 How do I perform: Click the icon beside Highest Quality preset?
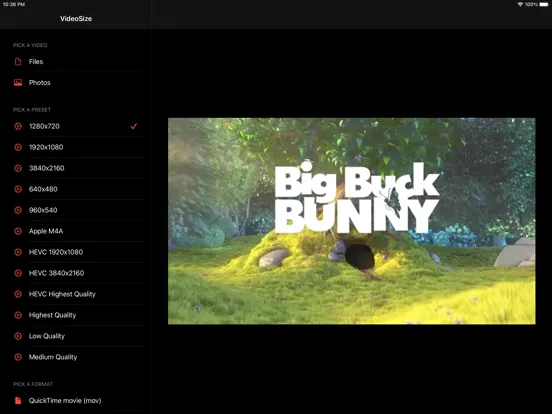(x=18, y=315)
